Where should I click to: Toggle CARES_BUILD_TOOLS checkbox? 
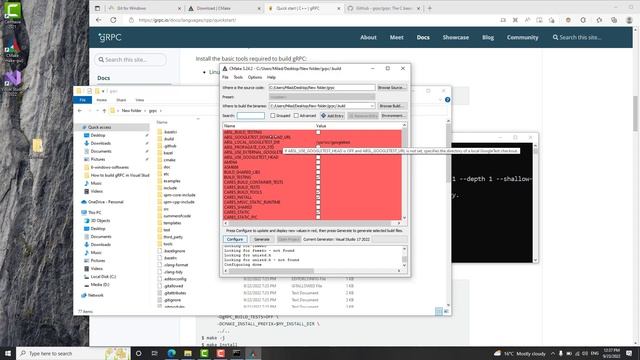pyautogui.click(x=318, y=192)
